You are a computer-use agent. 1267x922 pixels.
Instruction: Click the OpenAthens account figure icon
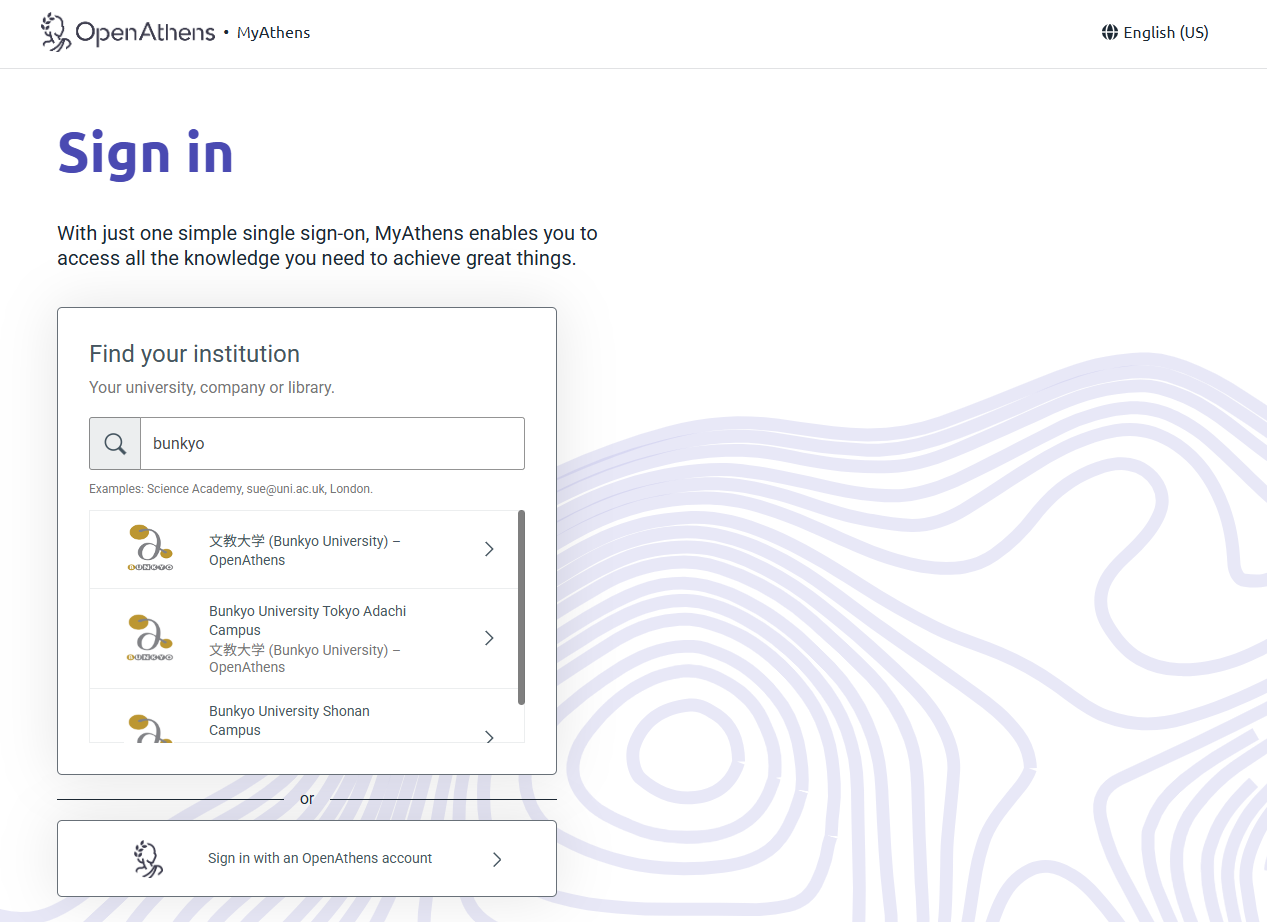pos(149,858)
